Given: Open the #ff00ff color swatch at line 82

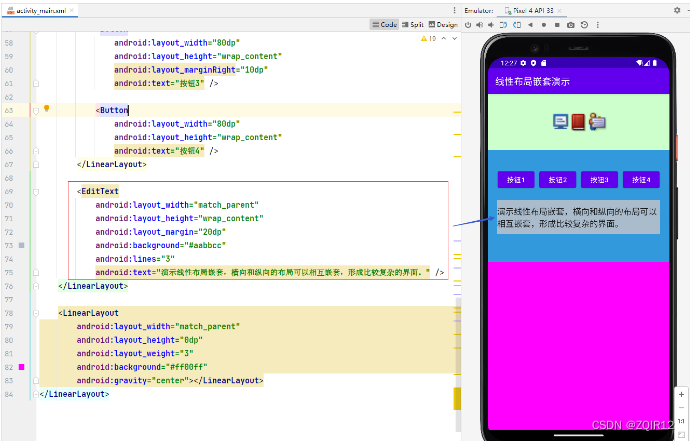Looking at the screenshot, I should pos(22,367).
